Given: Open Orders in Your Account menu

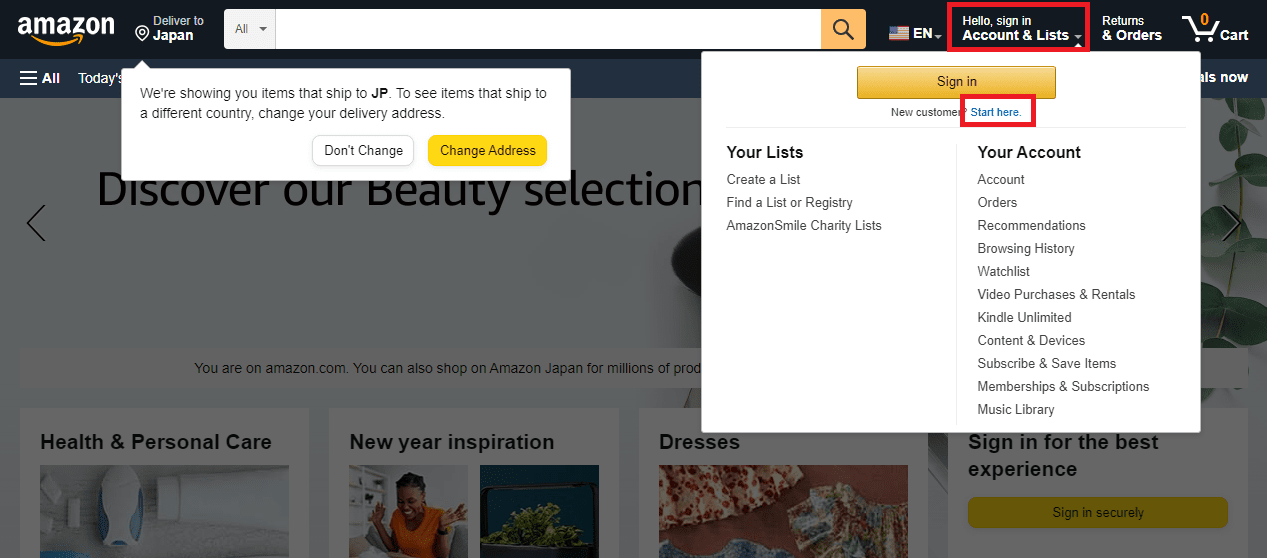Looking at the screenshot, I should pos(997,203).
